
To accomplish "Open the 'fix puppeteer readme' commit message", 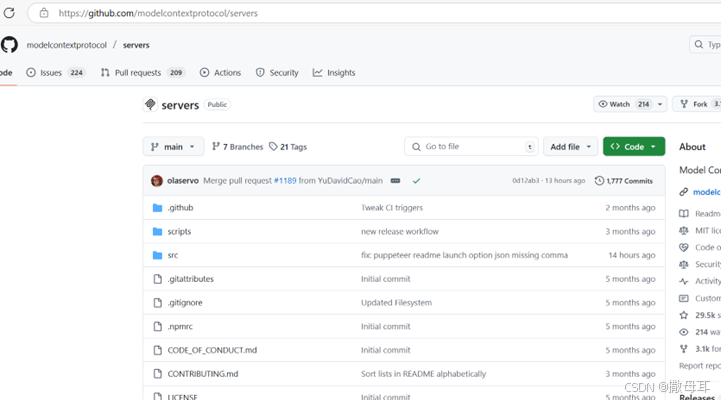I will pyautogui.click(x=464, y=255).
